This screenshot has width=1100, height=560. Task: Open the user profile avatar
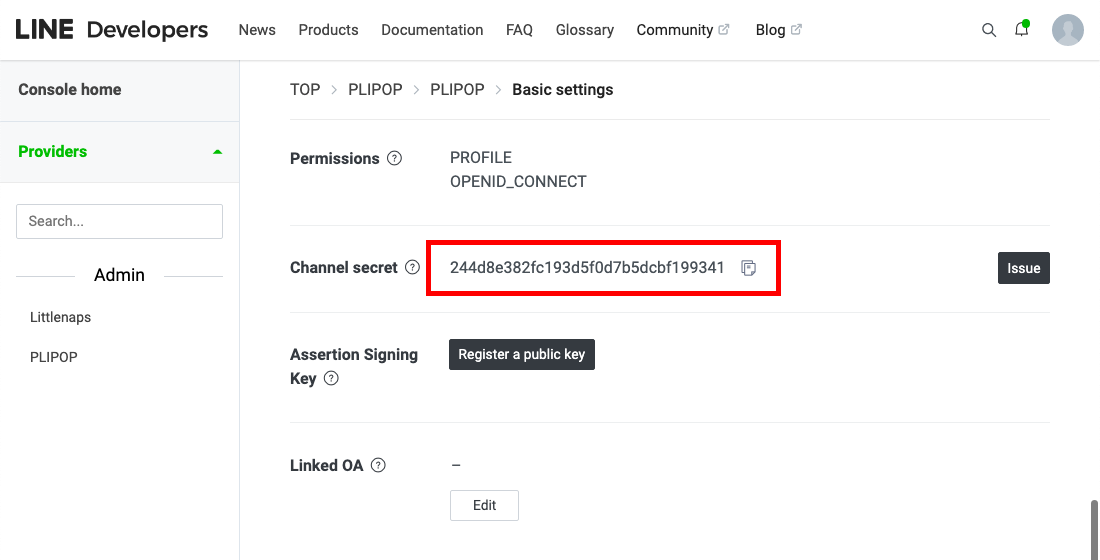pyautogui.click(x=1068, y=30)
